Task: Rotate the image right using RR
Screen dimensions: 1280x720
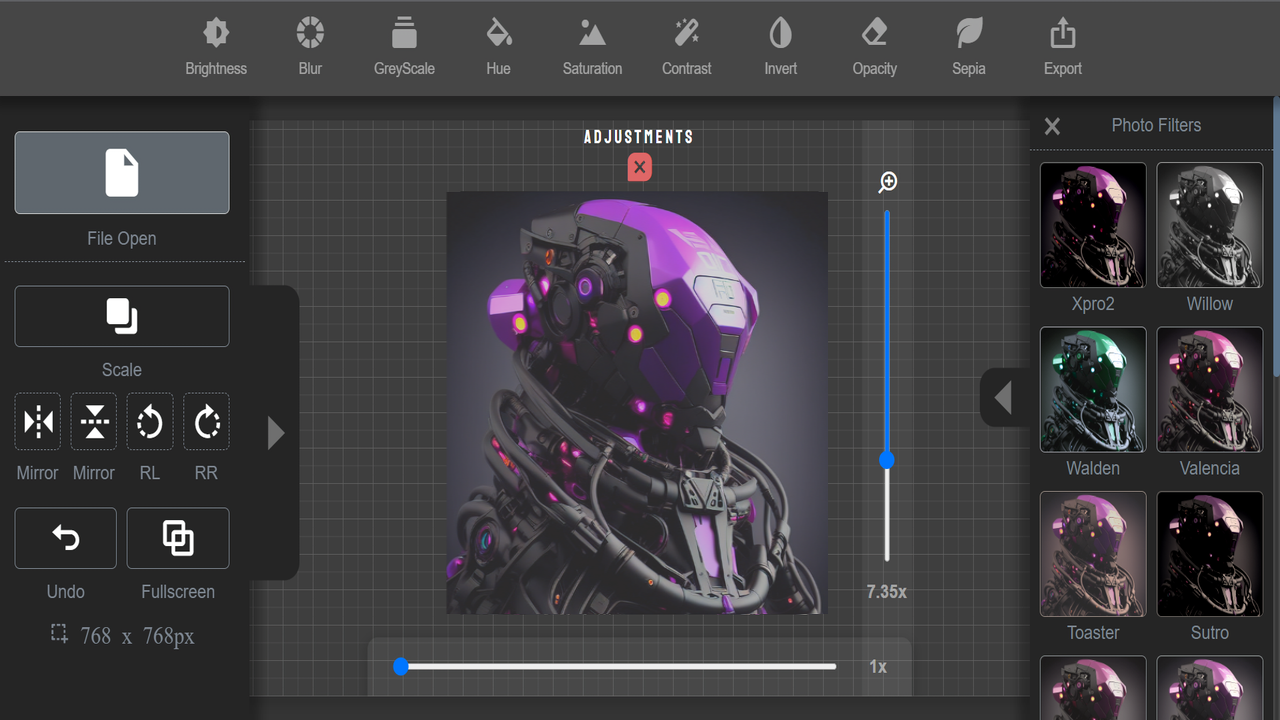Action: tap(205, 421)
